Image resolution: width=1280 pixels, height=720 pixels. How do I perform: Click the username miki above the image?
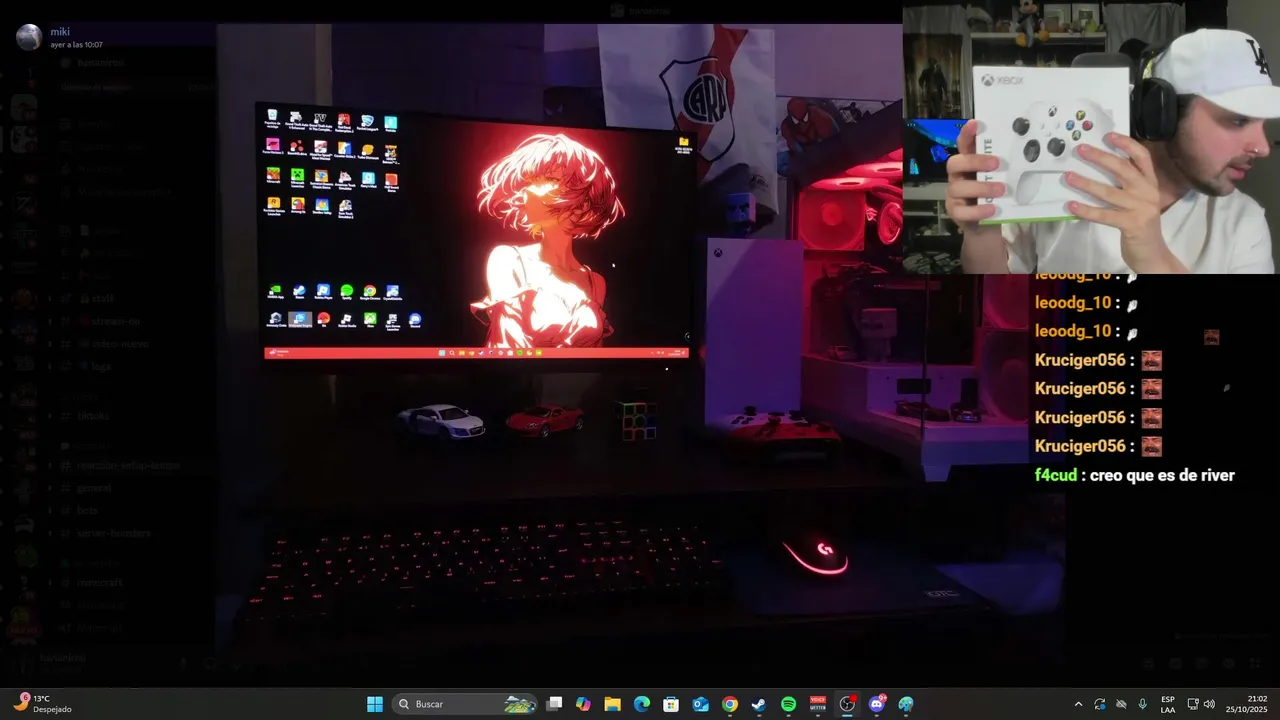pos(60,32)
